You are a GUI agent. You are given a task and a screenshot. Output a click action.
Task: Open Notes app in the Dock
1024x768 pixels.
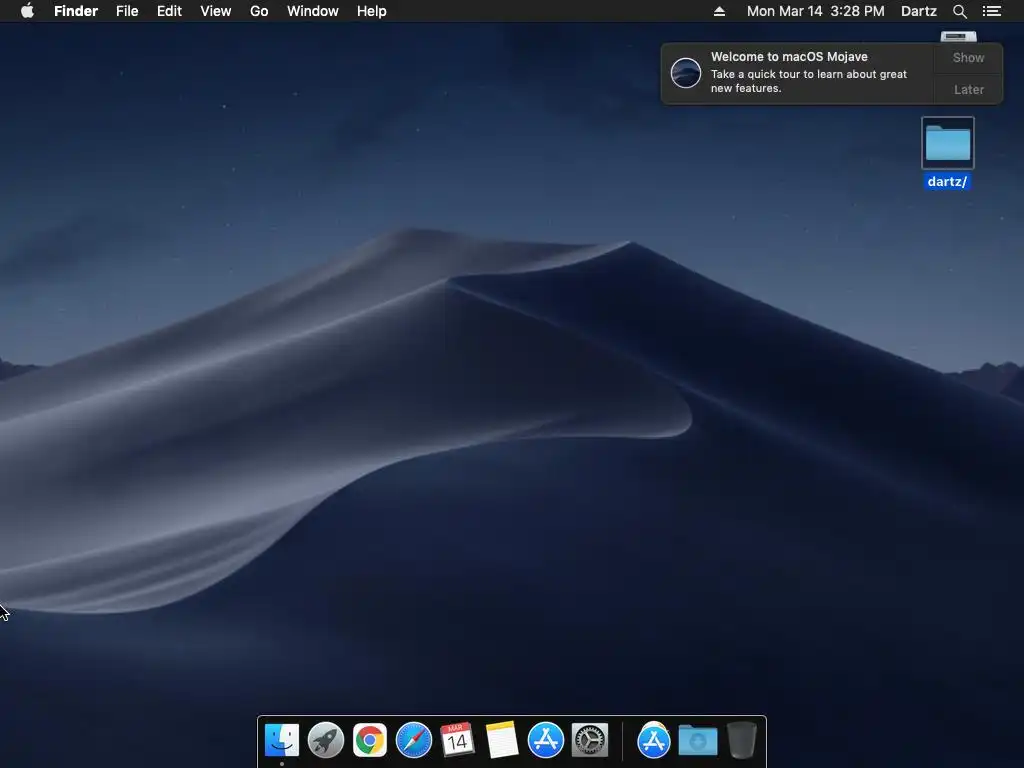(x=502, y=740)
